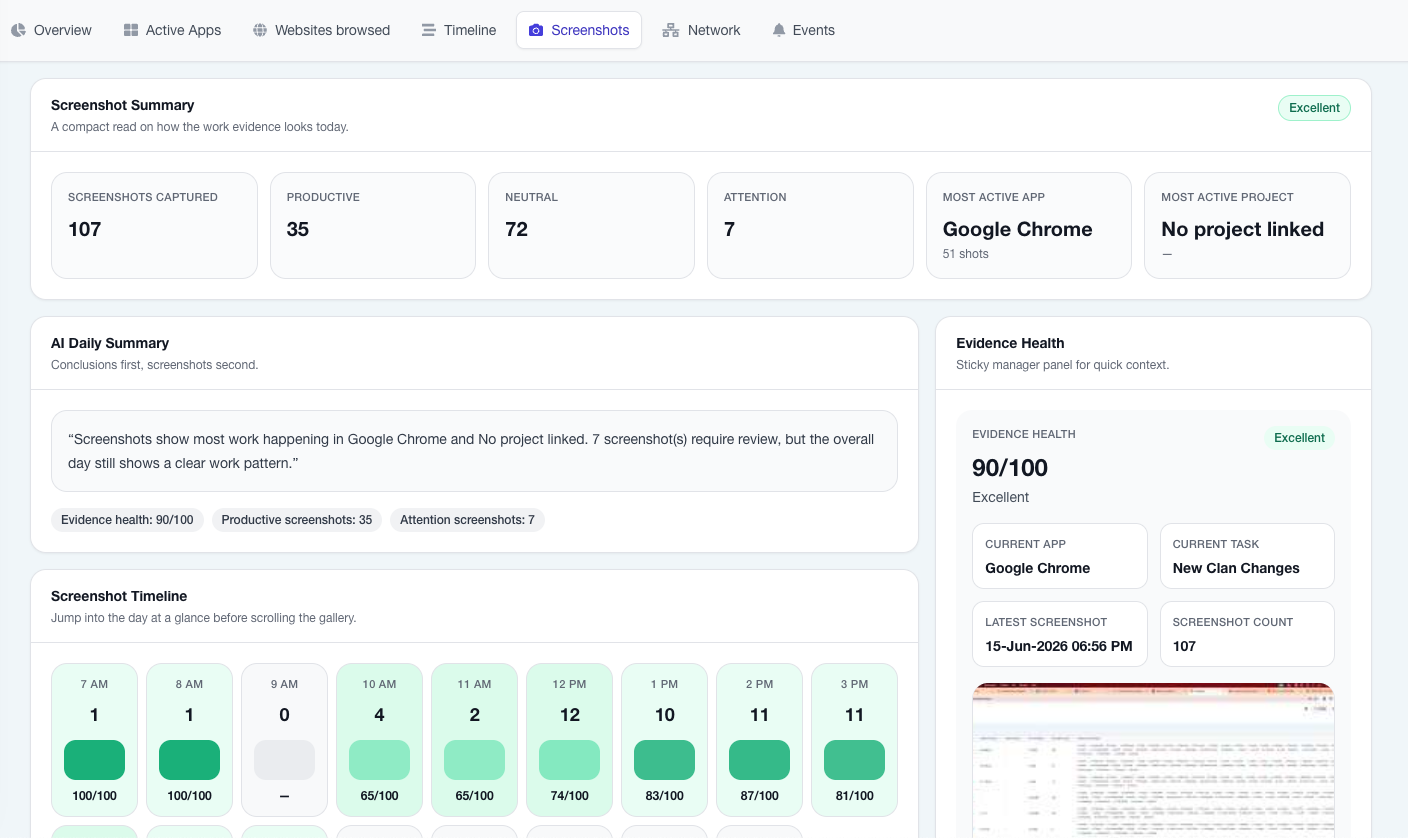Click the Network topology icon
The width and height of the screenshot is (1408, 838).
(671, 30)
